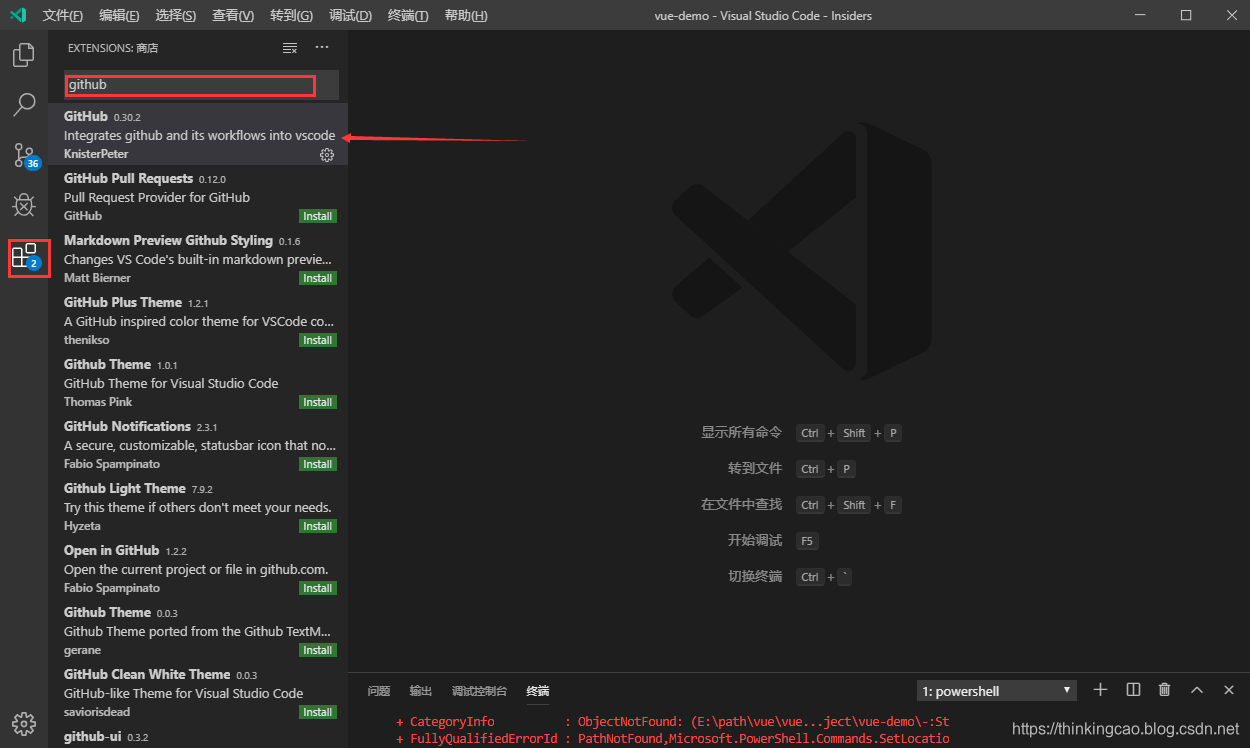Install GitHub Notifications extension
The image size is (1250, 748).
(x=318, y=464)
